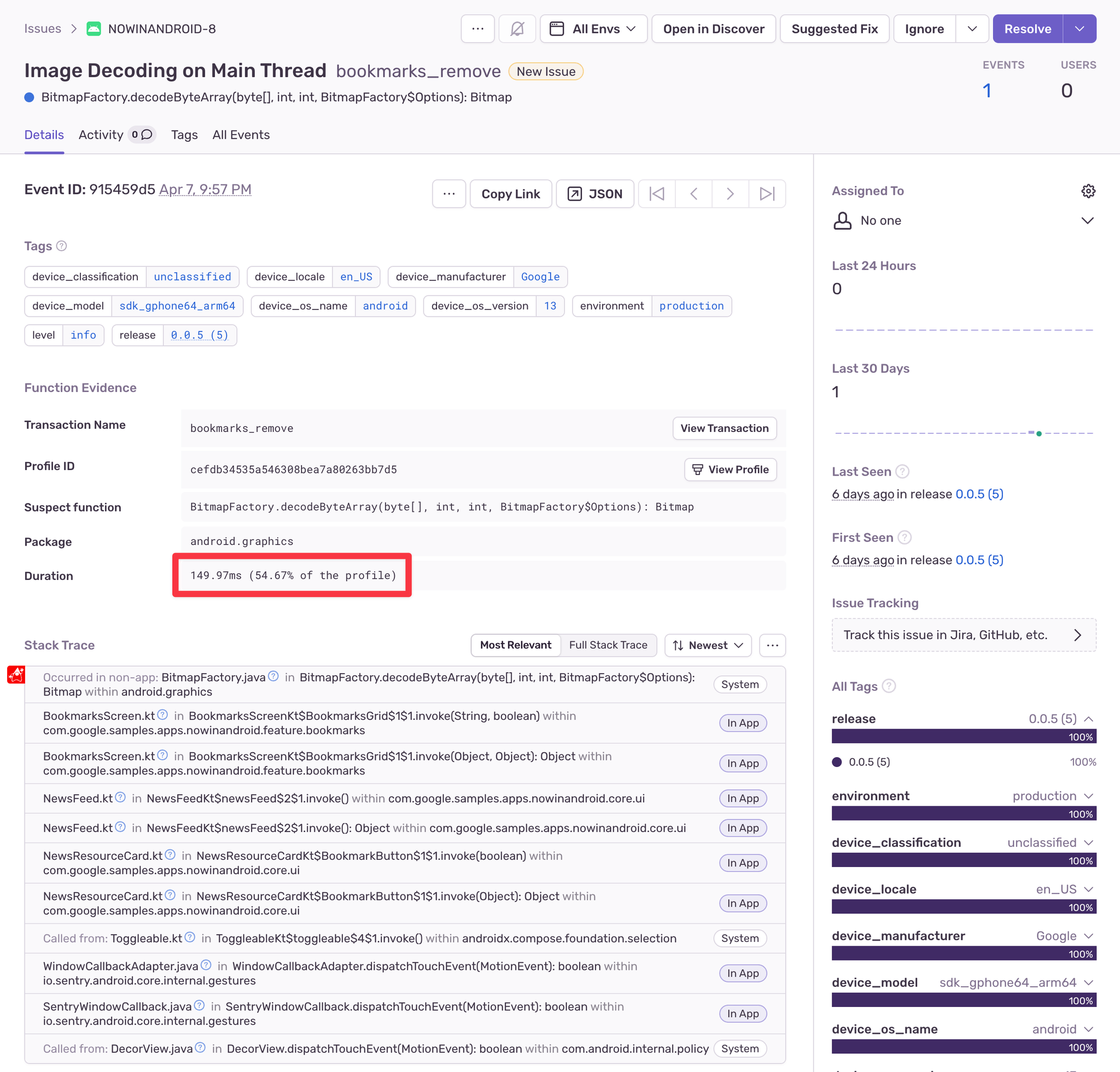Switch to the Activity tab

[101, 135]
